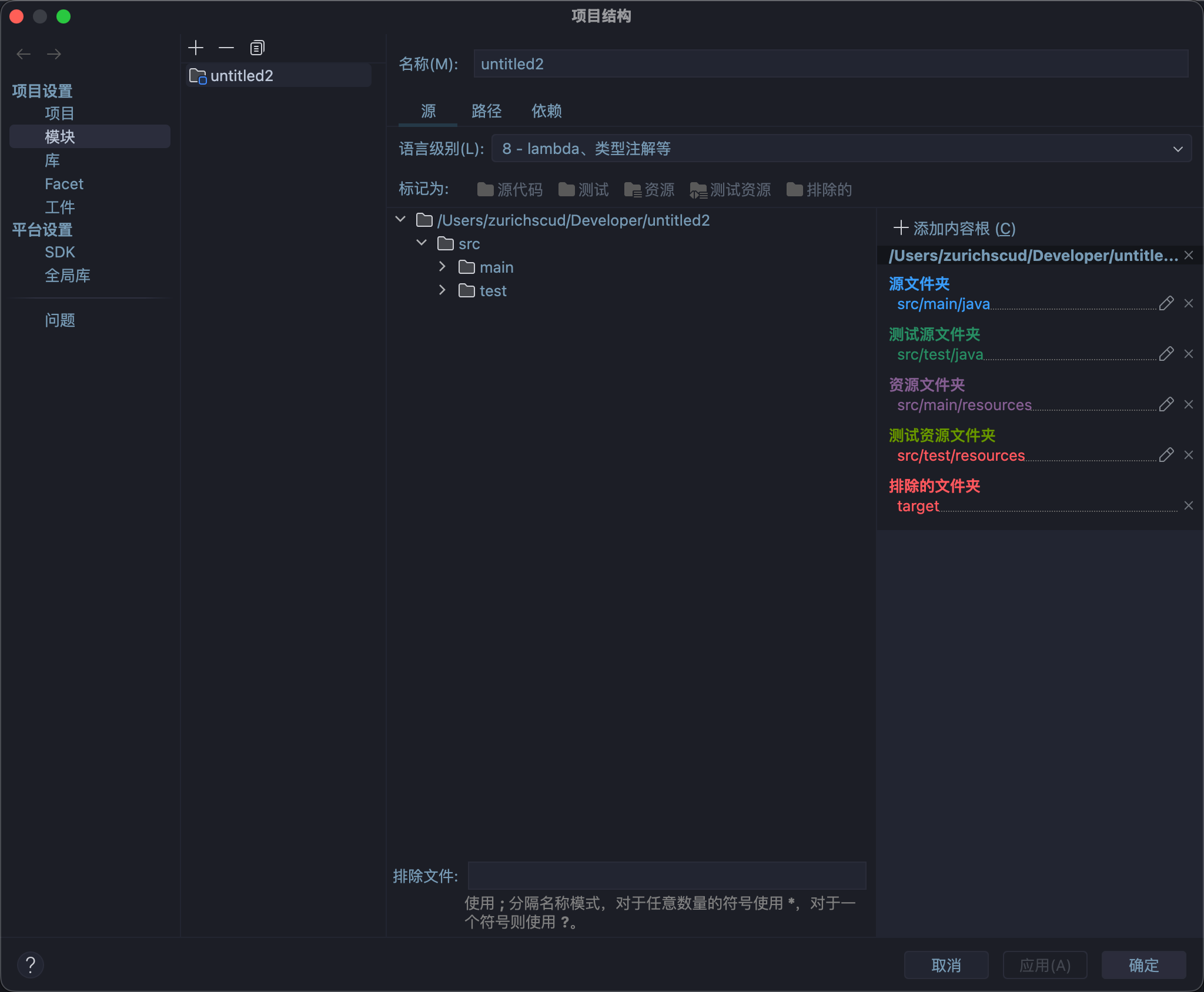Open the SDK platform settings item
This screenshot has height=992, width=1204.
(60, 252)
